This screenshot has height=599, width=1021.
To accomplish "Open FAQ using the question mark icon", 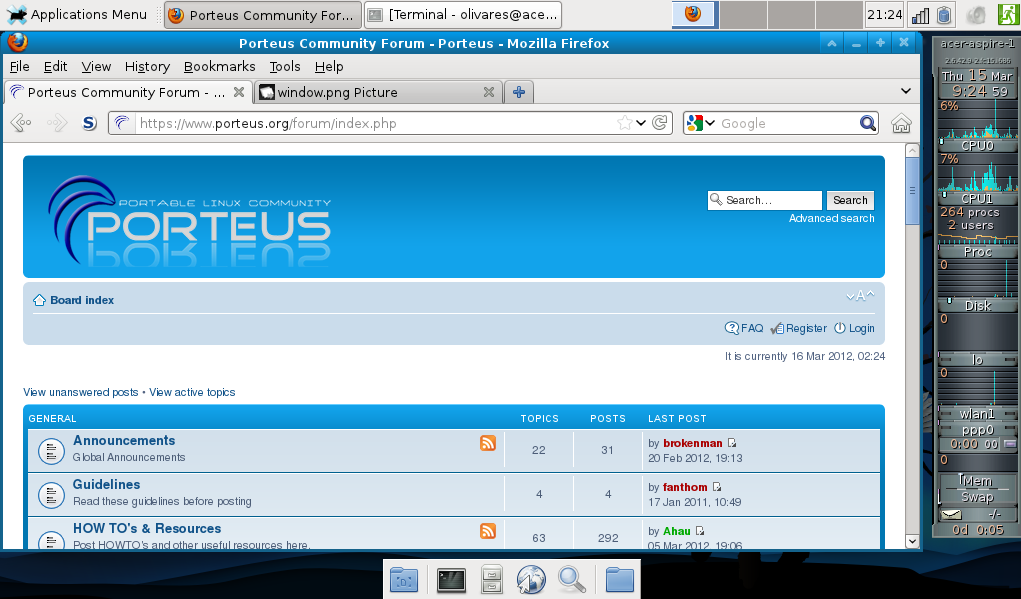I will pos(731,328).
